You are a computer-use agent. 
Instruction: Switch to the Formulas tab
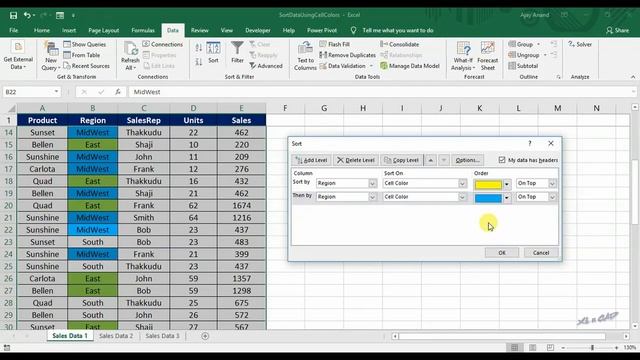tap(143, 30)
